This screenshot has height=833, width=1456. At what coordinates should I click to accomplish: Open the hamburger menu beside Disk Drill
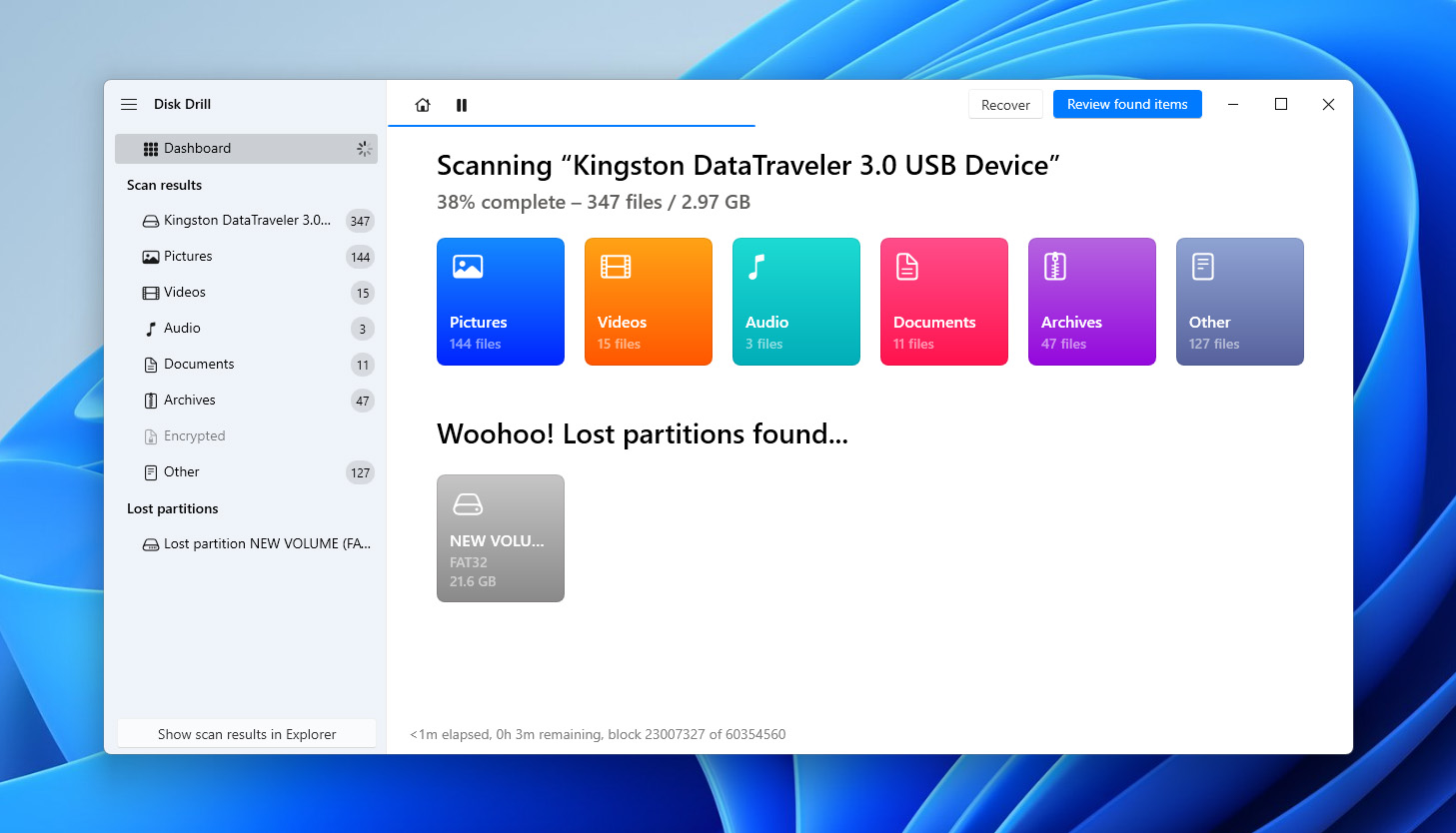129,104
